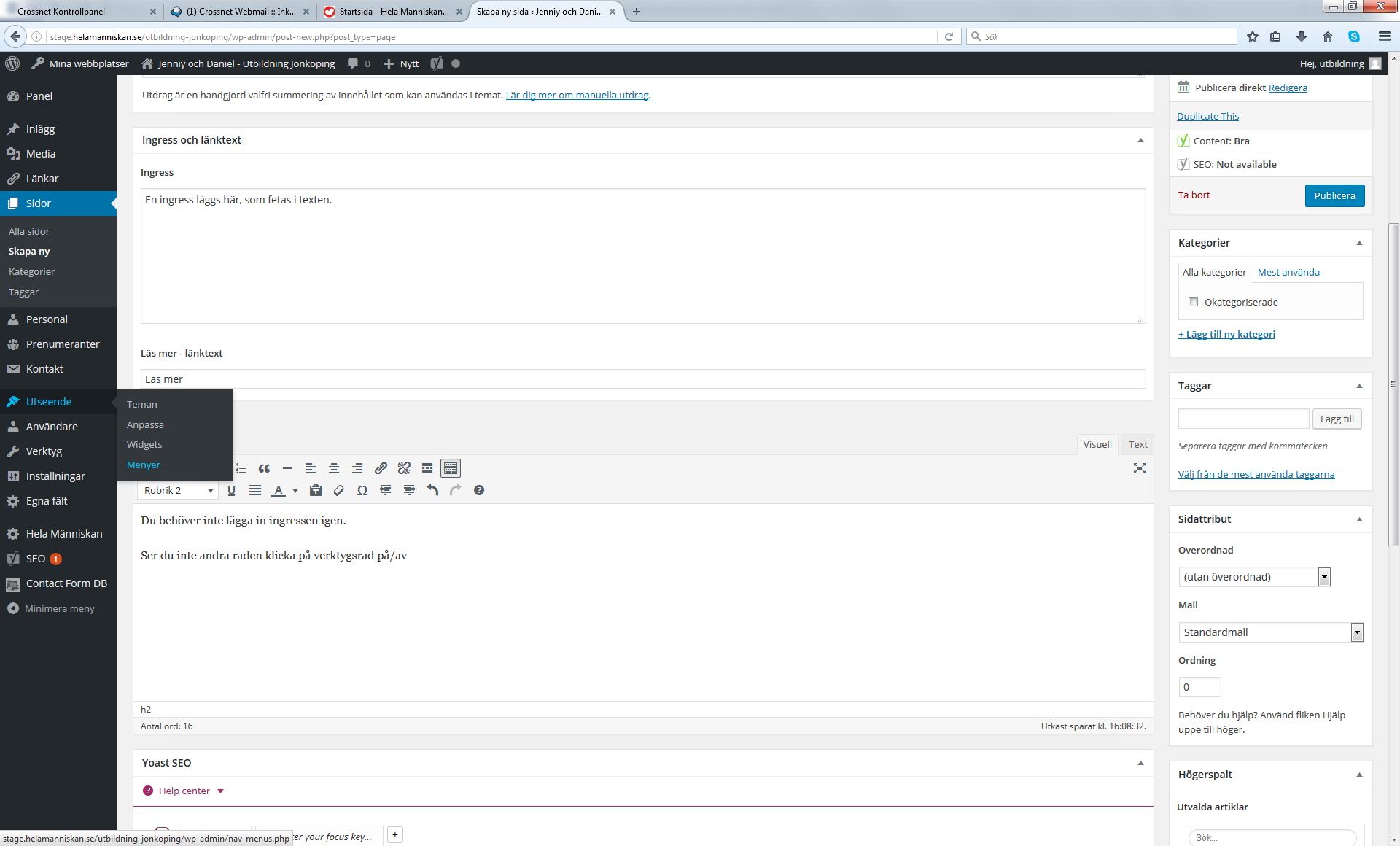Screen dimensions: 1400x846
Task: Toggle the Okategoriserade checkbox in Kategorier
Action: (x=1193, y=301)
